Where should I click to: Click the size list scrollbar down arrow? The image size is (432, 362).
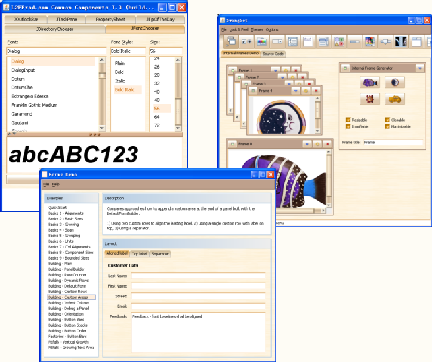point(178,128)
